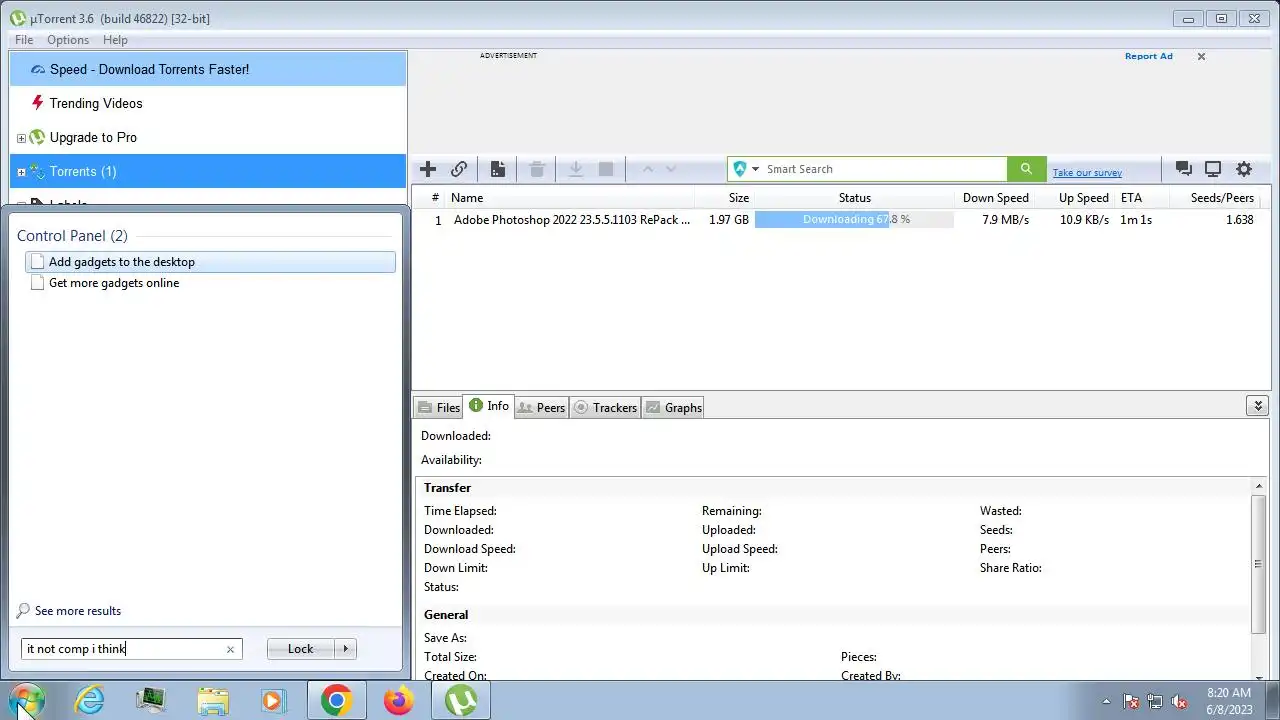Click the Start download arrow icon
This screenshot has height=720, width=1280.
coord(575,169)
